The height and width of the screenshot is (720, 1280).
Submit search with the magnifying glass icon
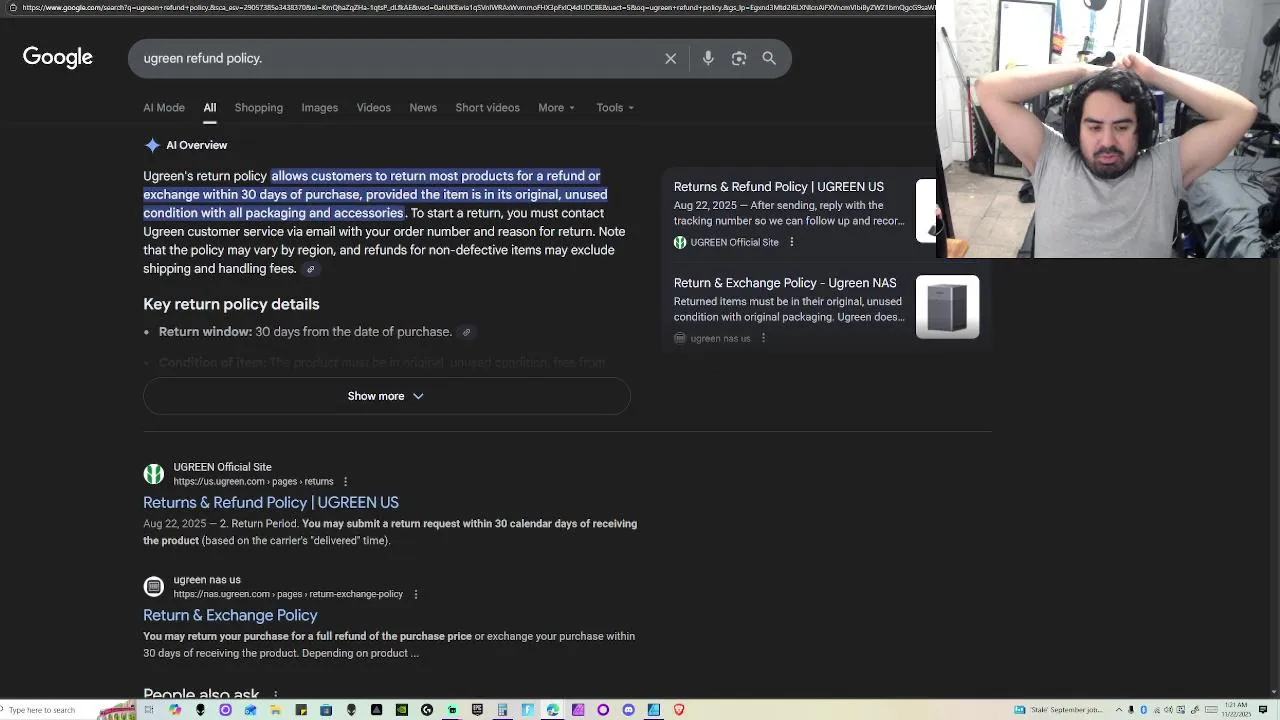[769, 58]
